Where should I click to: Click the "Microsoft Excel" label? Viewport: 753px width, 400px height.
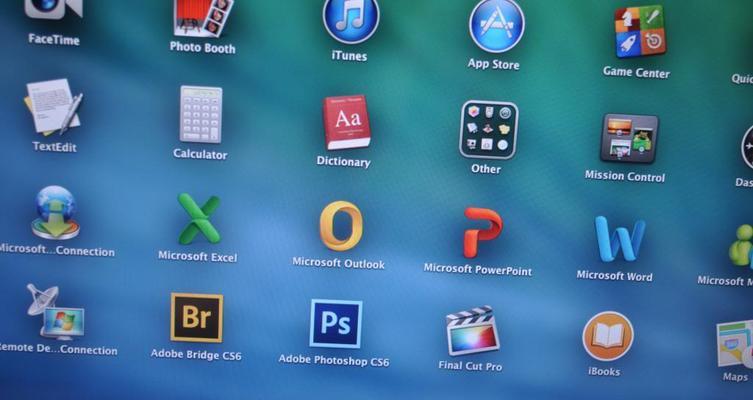198,256
